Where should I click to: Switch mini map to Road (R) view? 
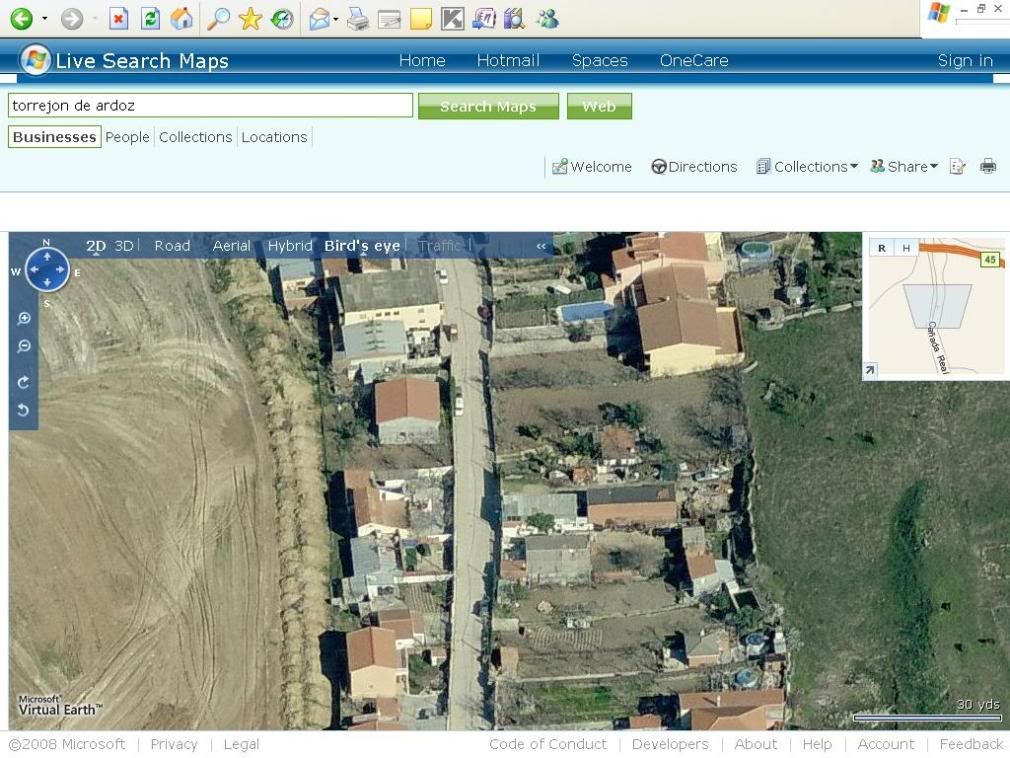881,248
